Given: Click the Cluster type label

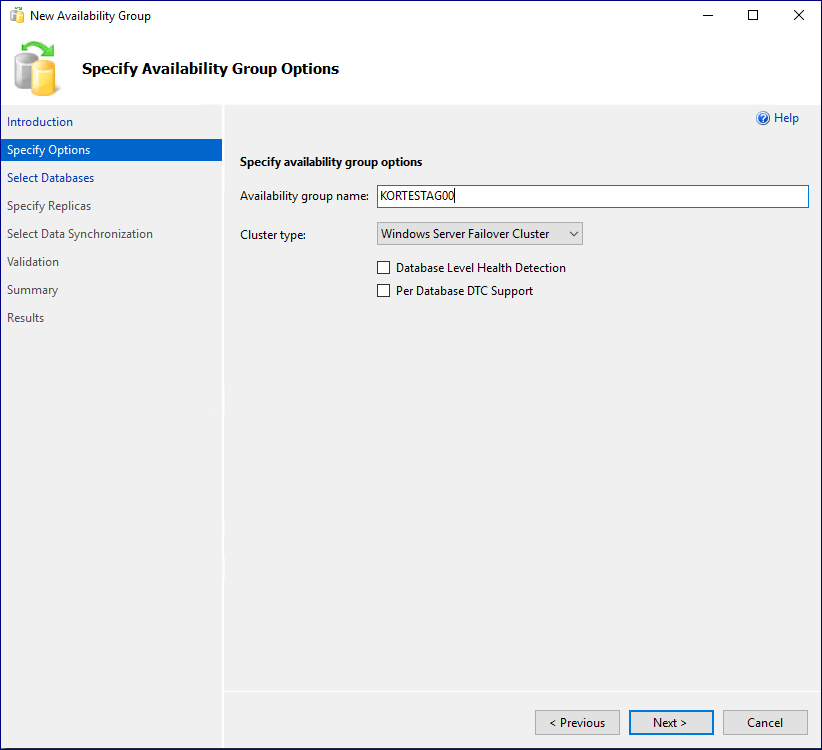Looking at the screenshot, I should pyautogui.click(x=273, y=234).
